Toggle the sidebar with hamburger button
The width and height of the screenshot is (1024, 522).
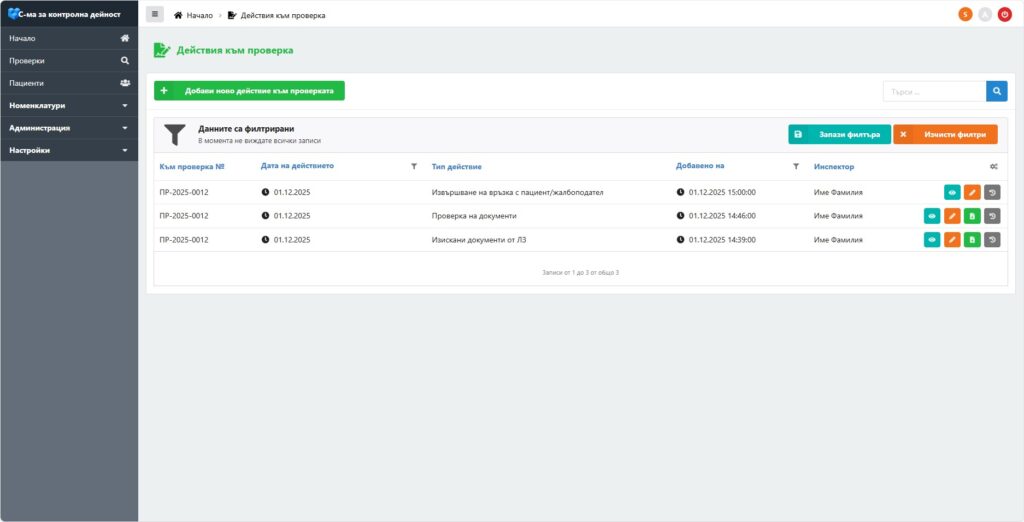pos(155,15)
